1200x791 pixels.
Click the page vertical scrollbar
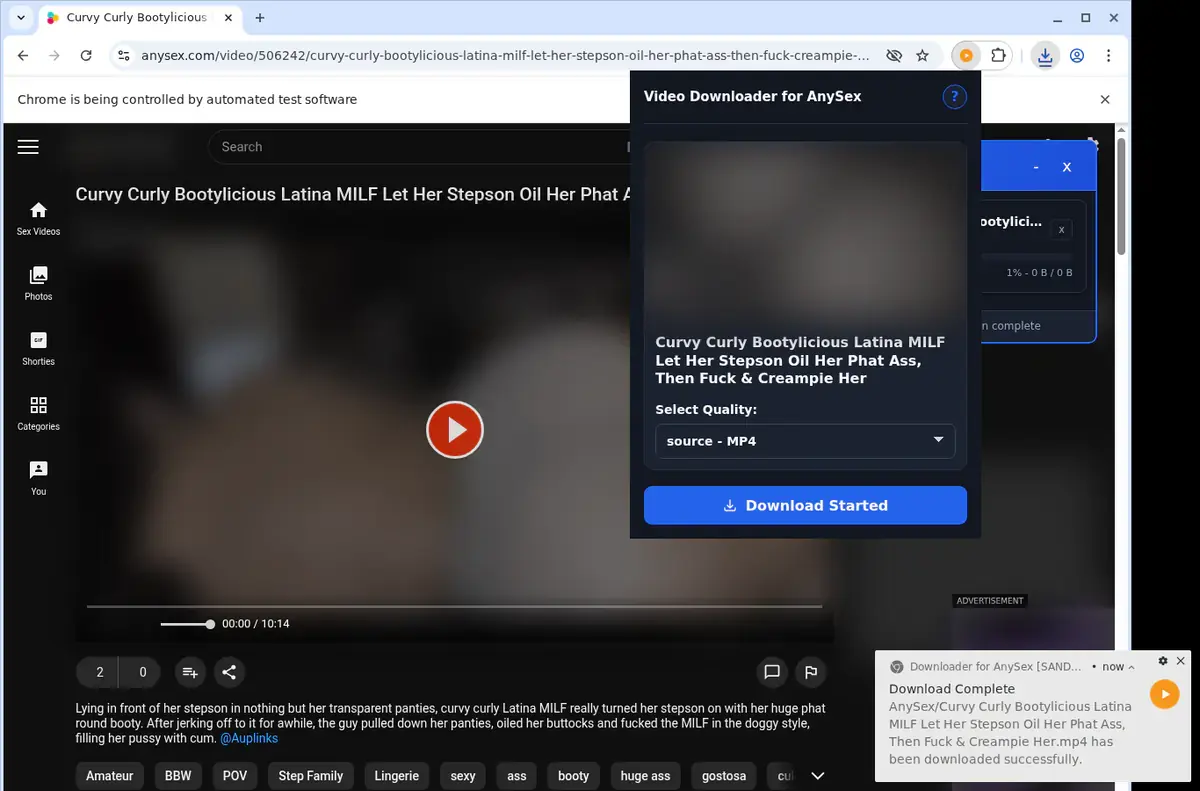pyautogui.click(x=1121, y=195)
